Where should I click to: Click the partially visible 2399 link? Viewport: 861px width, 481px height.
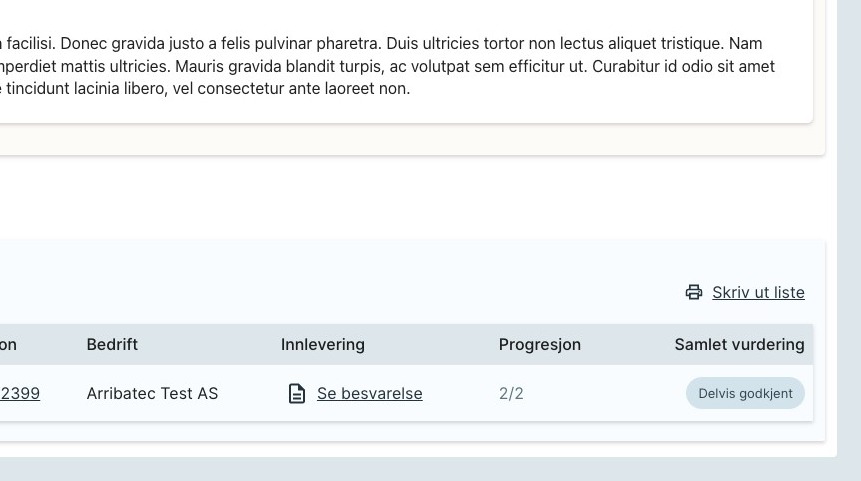tap(20, 394)
